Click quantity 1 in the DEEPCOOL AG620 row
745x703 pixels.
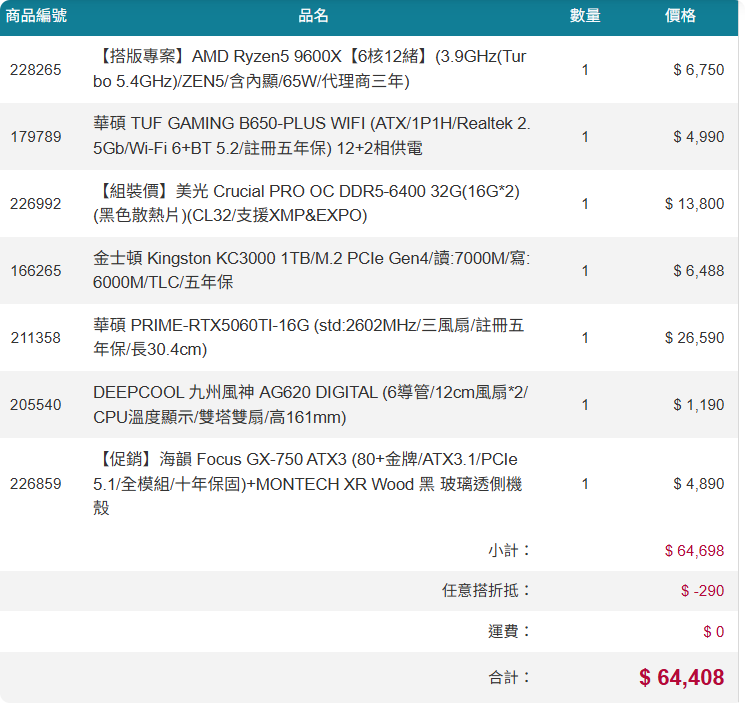(x=585, y=405)
